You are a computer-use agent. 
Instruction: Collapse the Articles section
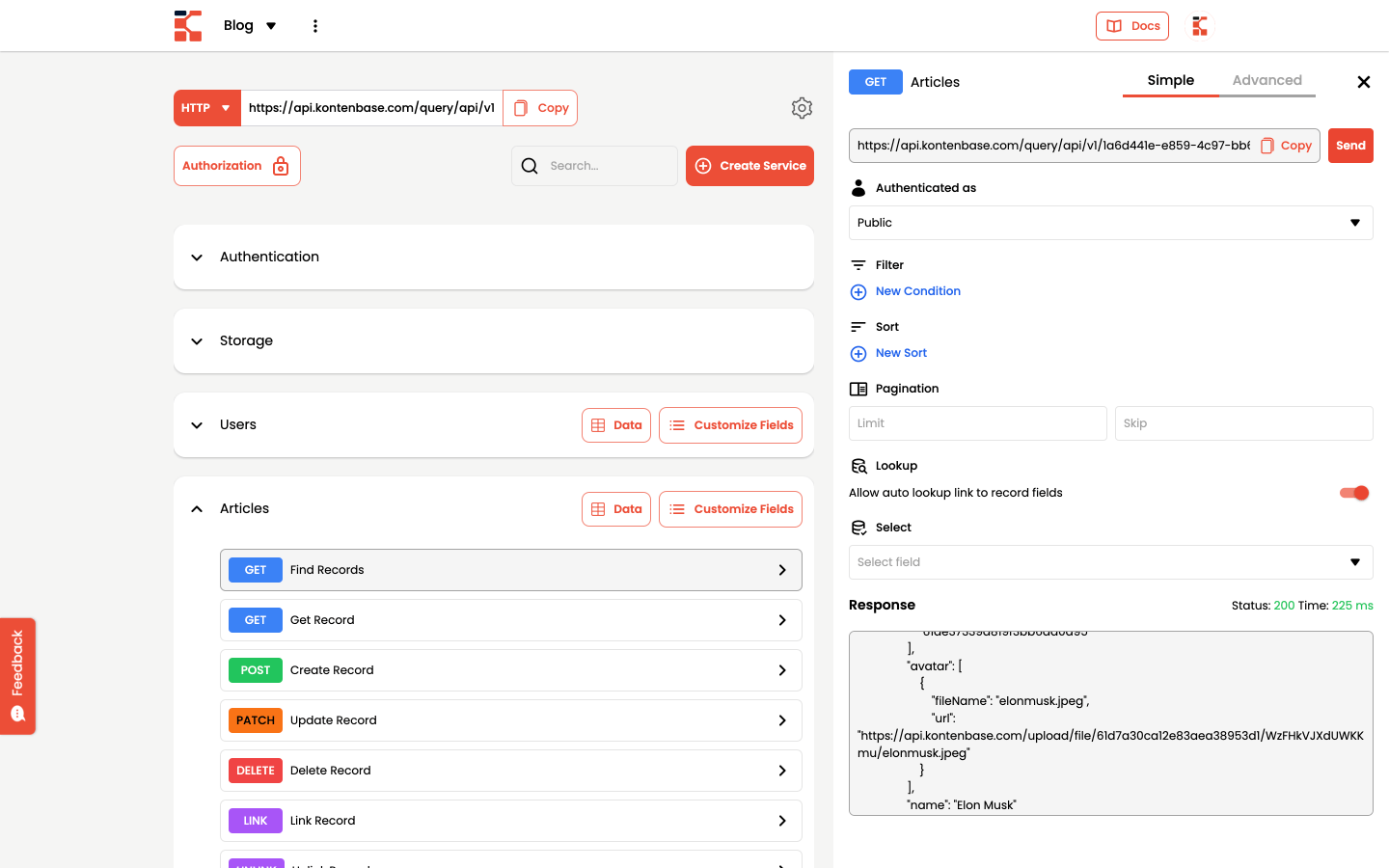pos(197,509)
